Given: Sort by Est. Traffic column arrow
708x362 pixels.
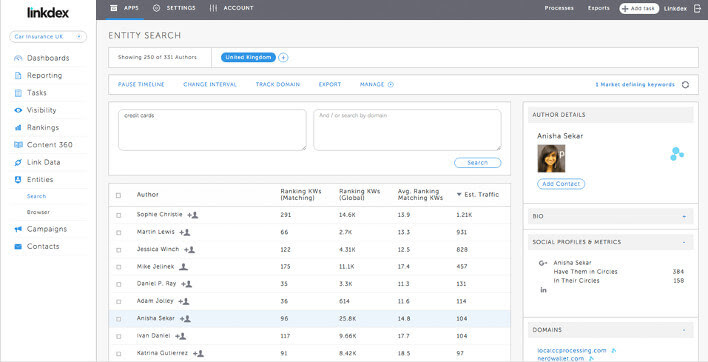Looking at the screenshot, I should (x=459, y=195).
